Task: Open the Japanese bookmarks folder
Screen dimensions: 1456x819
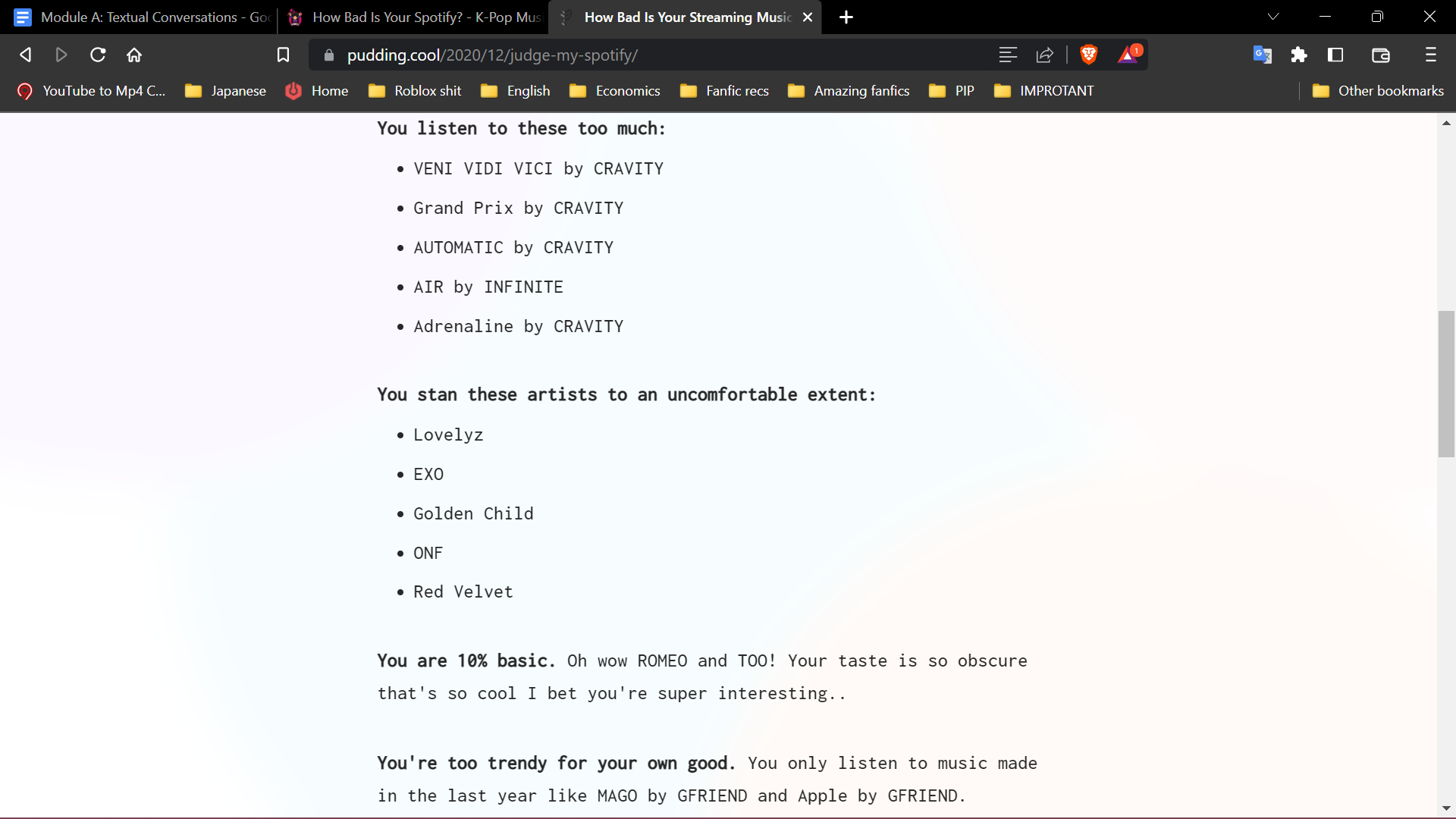Action: point(226,91)
